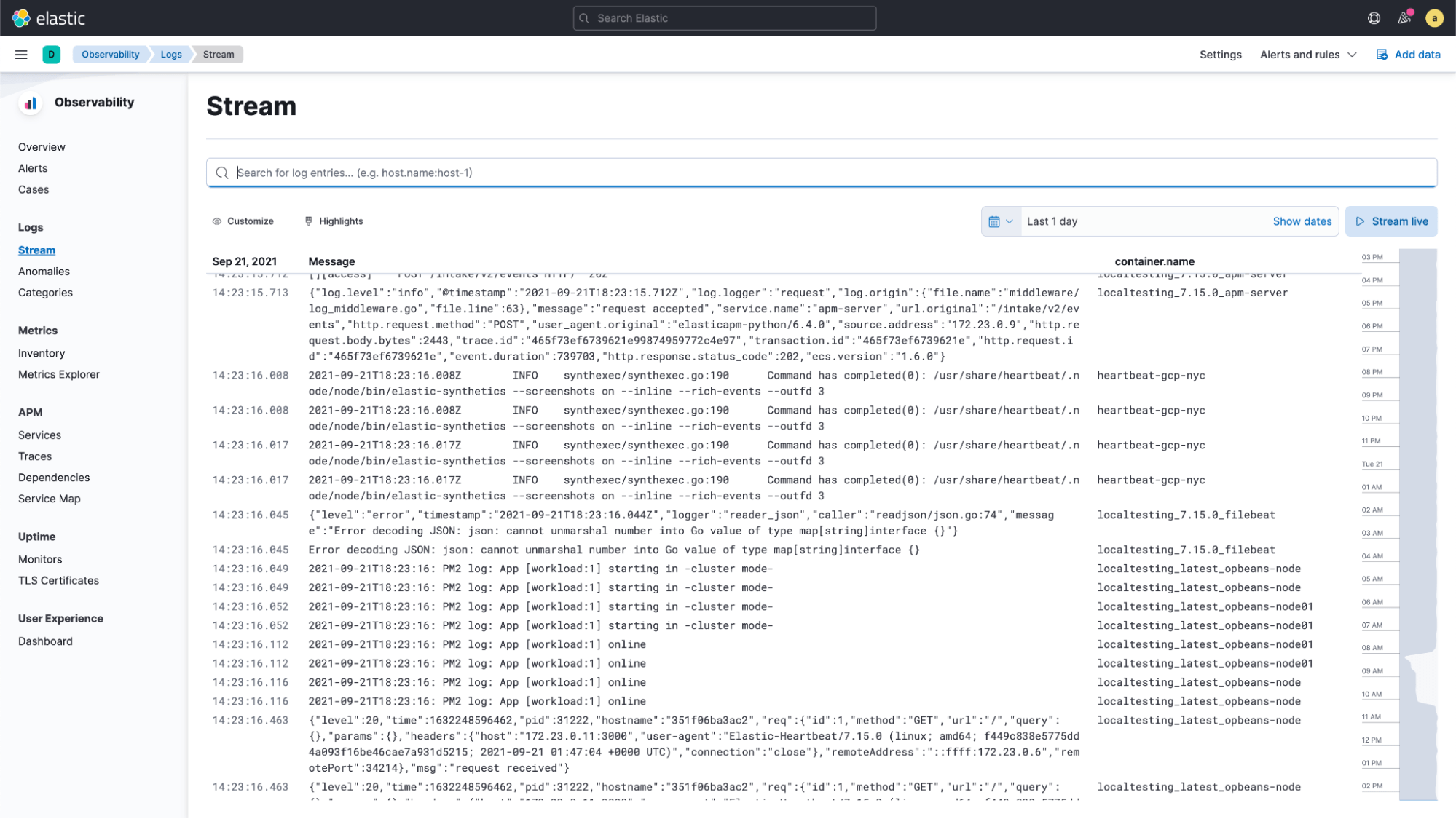Screen dimensions: 1456x819
Task: Jump to 03 AM on the minimap
Action: tap(1372, 533)
